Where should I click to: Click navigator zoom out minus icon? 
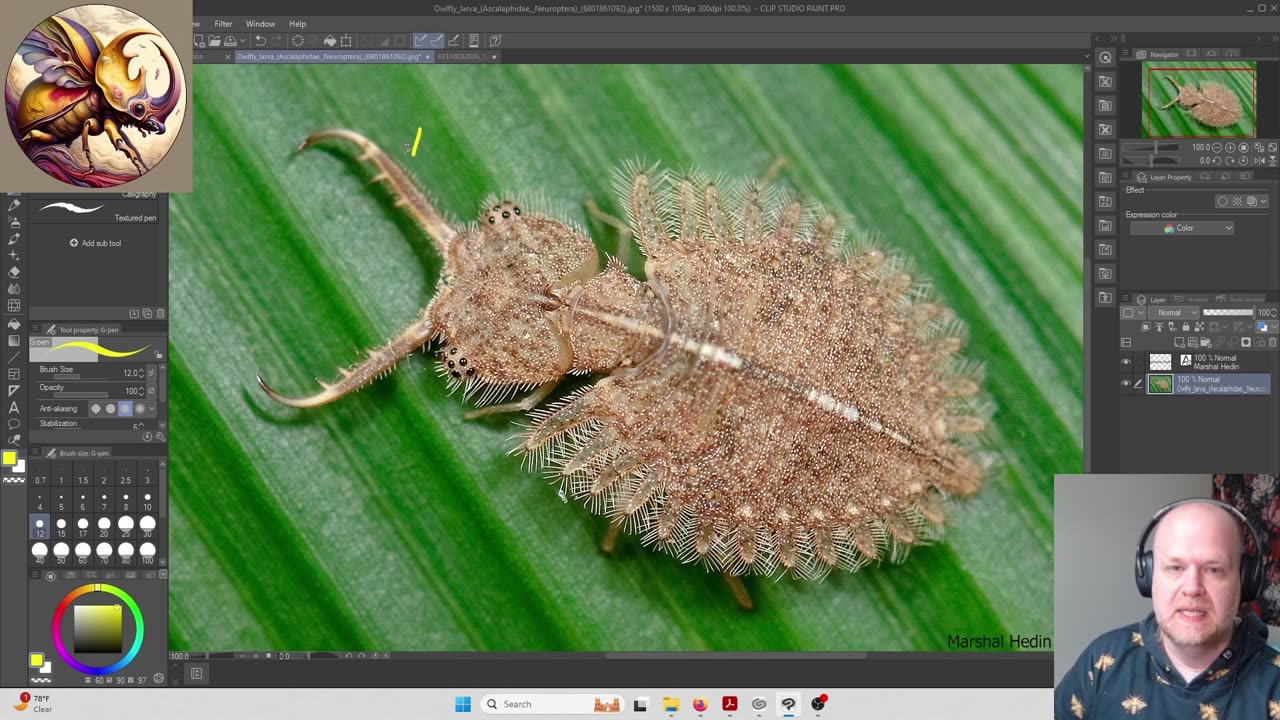(x=1217, y=147)
